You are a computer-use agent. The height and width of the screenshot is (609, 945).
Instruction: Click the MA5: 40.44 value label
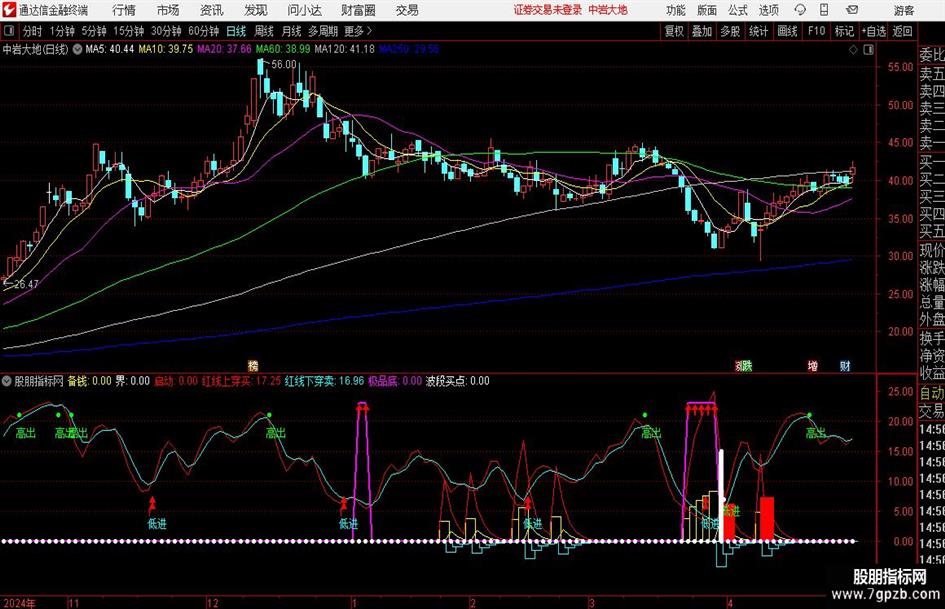110,49
